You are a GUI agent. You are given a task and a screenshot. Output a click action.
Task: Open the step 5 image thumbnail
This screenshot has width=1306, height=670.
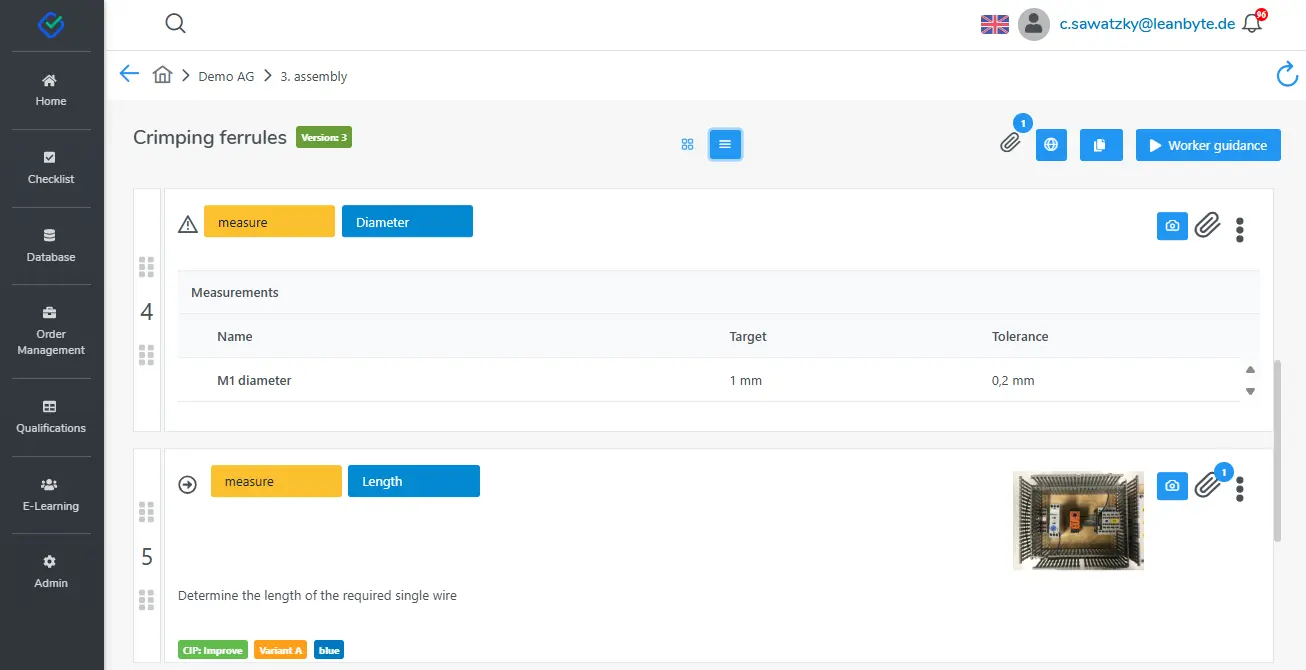(1078, 520)
